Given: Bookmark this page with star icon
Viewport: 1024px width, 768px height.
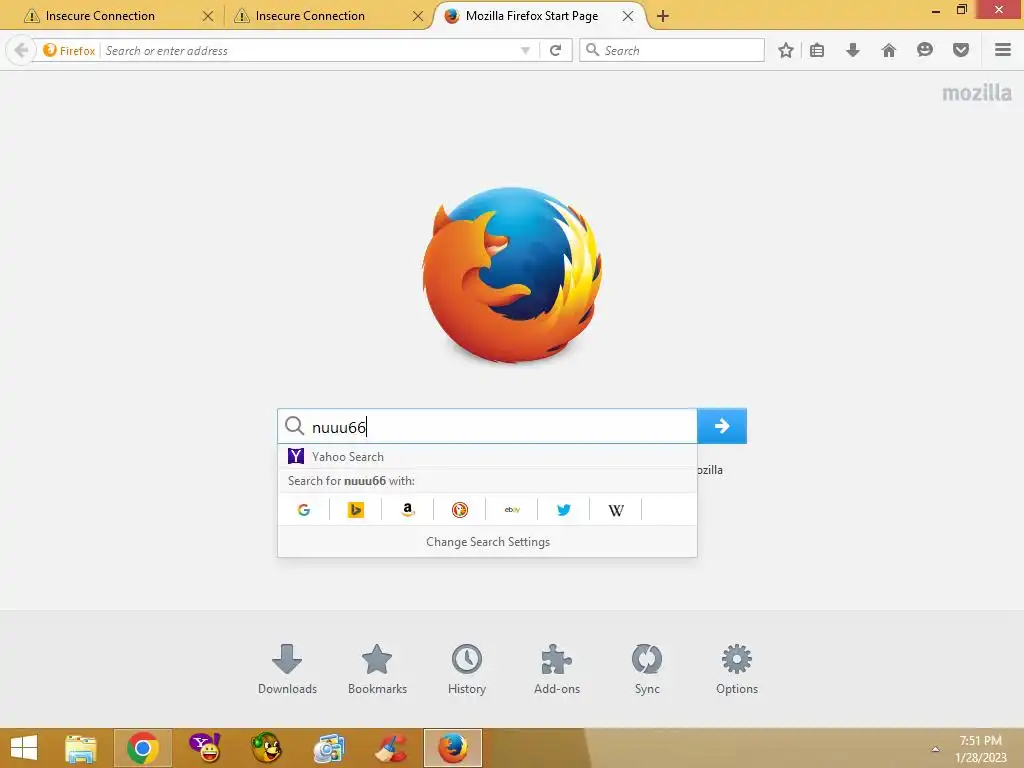Looking at the screenshot, I should click(x=786, y=50).
